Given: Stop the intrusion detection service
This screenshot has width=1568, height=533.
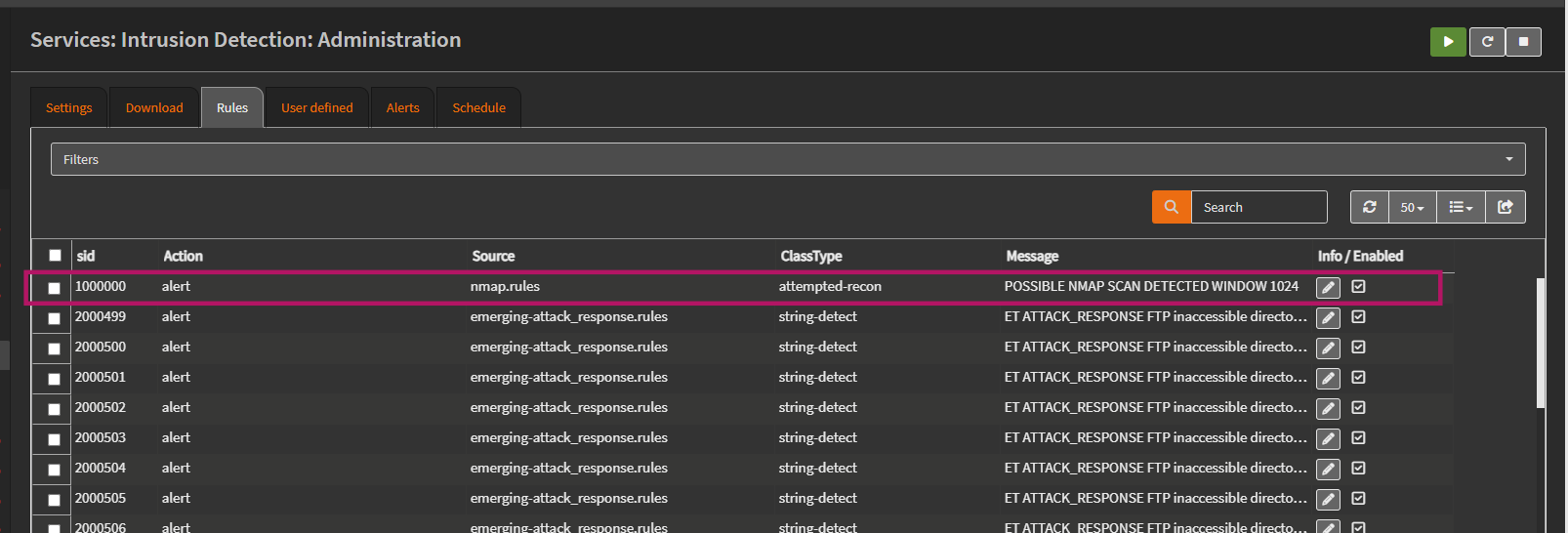Looking at the screenshot, I should (1523, 42).
